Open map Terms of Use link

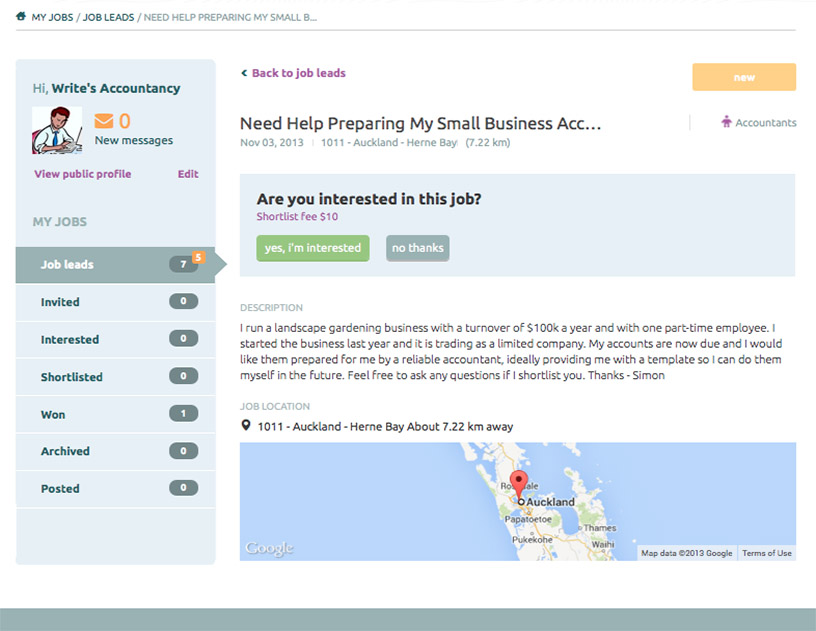tap(767, 553)
